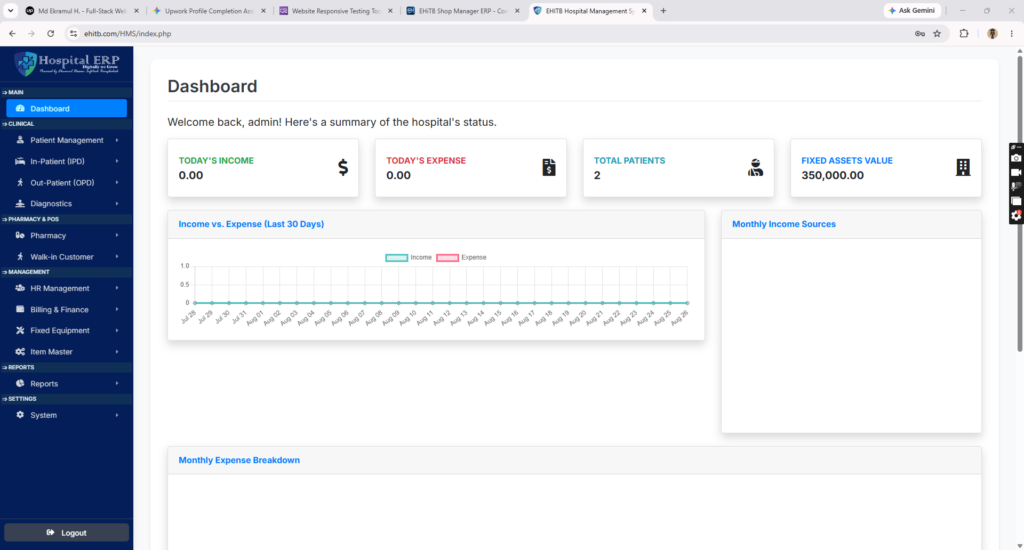Select the EHITB Hospital Management System tab

coord(588,10)
